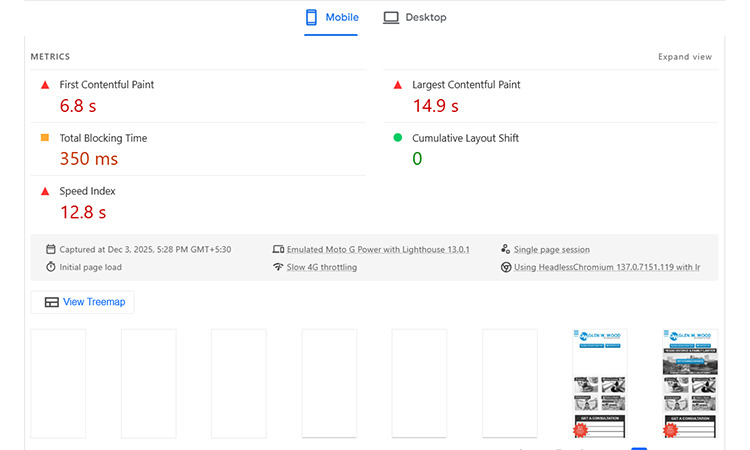Click red triangle beside Largest Contentful Paint
Viewport: 750px width, 450px height.
pos(397,85)
